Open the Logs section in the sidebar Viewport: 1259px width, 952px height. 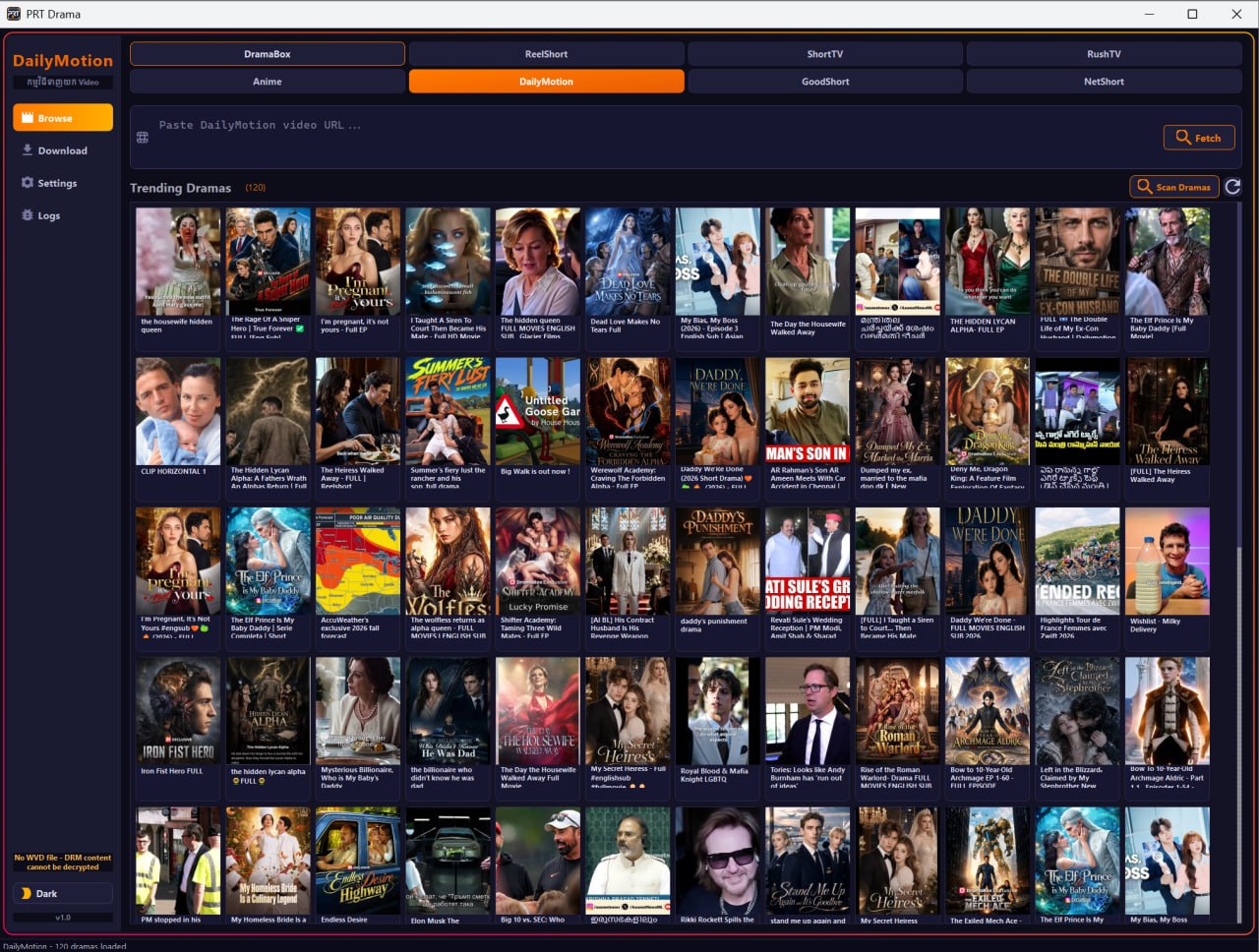(x=63, y=215)
